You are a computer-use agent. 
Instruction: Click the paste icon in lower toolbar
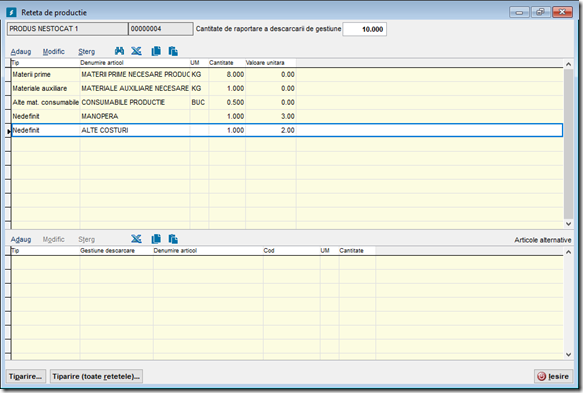pos(173,239)
